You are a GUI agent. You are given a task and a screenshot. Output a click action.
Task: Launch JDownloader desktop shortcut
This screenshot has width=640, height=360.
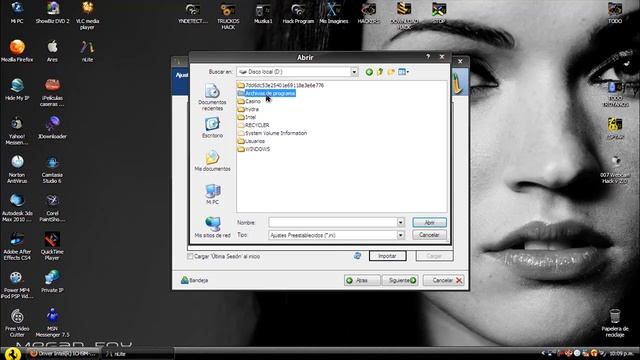click(x=52, y=128)
